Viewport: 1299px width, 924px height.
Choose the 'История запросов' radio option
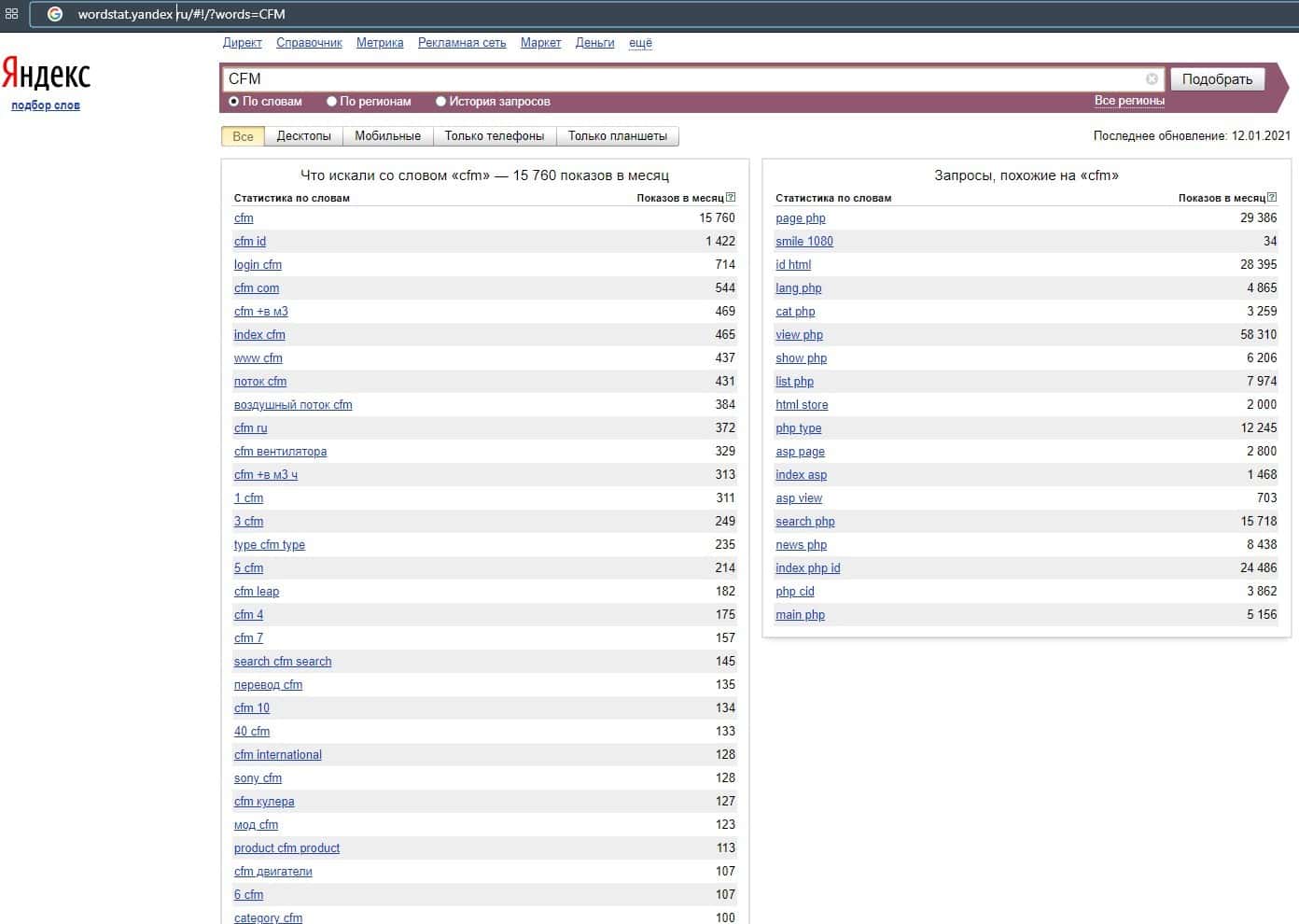pyautogui.click(x=440, y=102)
